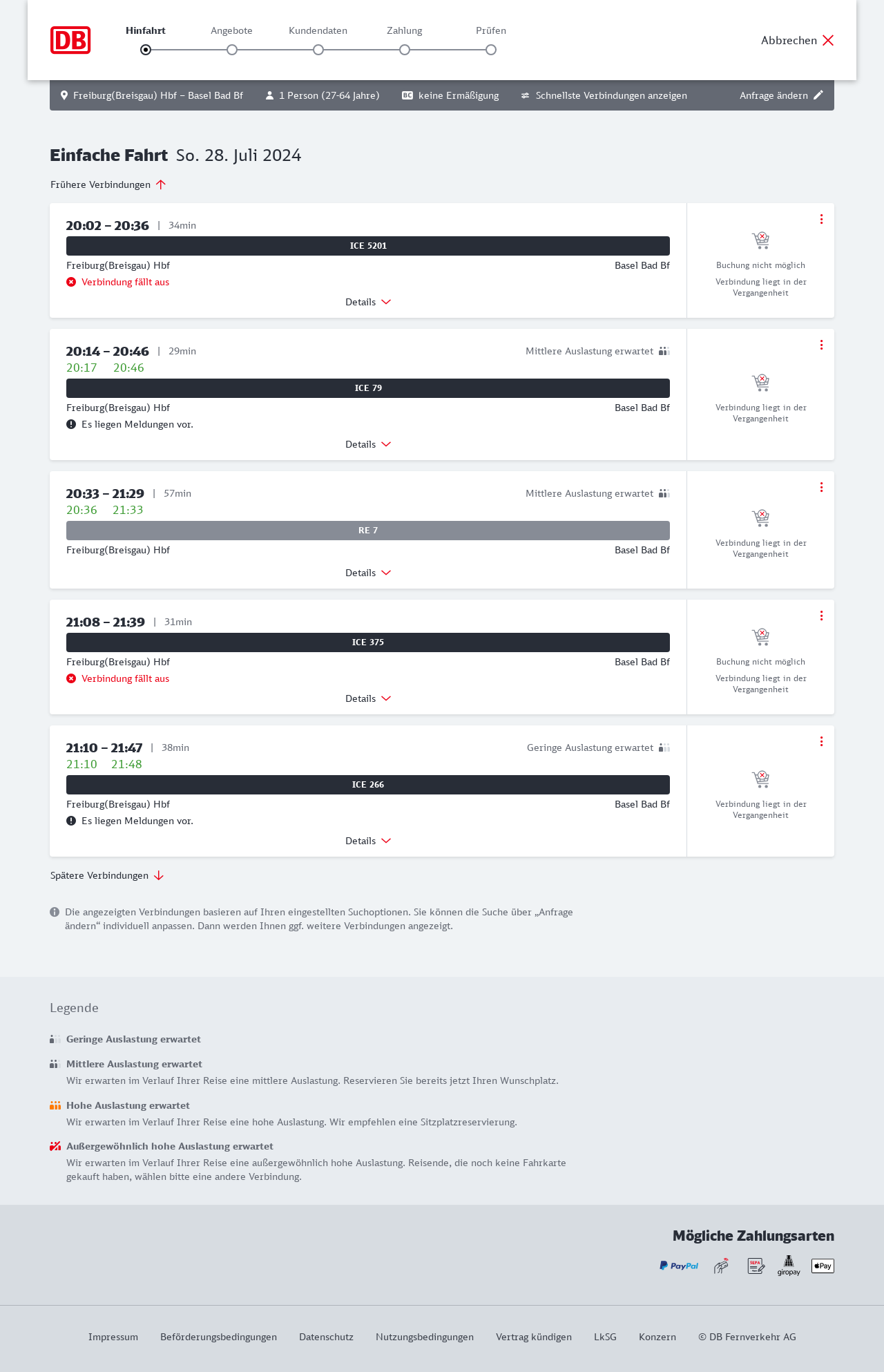Click the PayPal payment logo

[679, 1266]
